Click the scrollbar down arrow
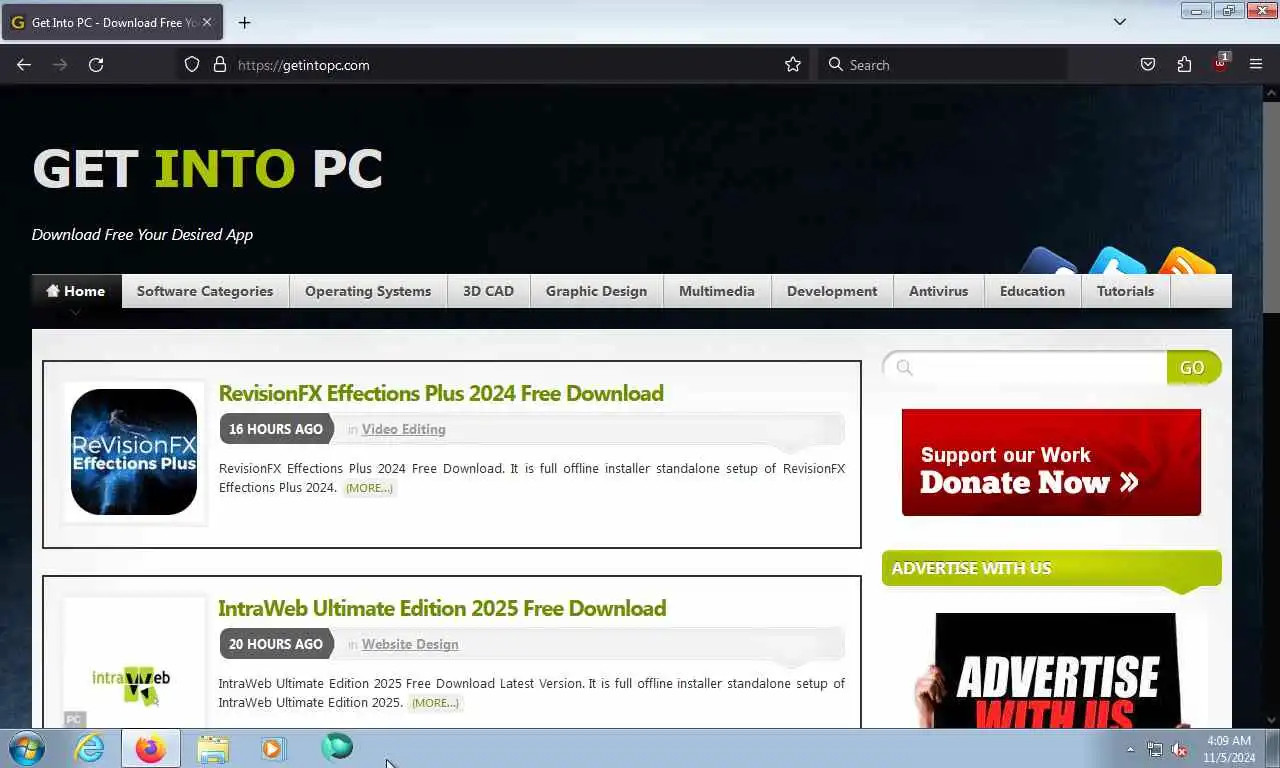The width and height of the screenshot is (1280, 768). [1271, 719]
